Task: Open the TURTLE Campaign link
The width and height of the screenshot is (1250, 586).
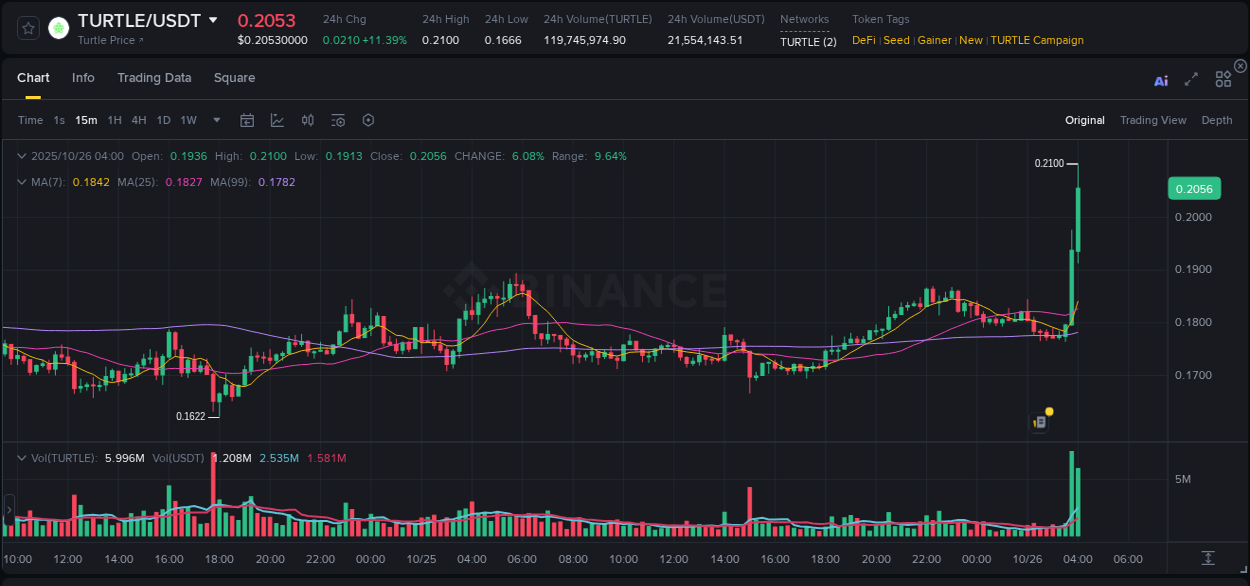Action: 1037,40
